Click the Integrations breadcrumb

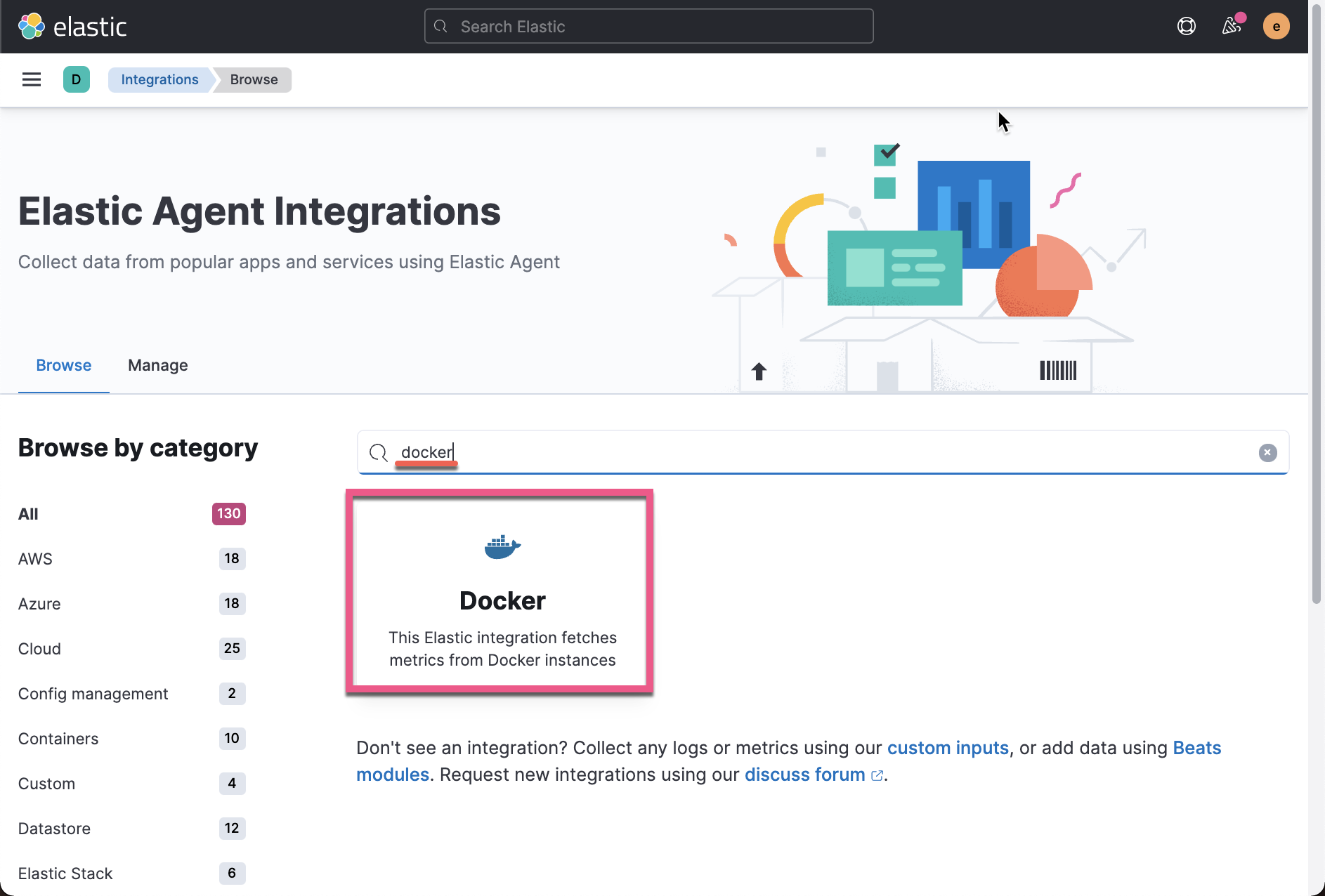159,79
